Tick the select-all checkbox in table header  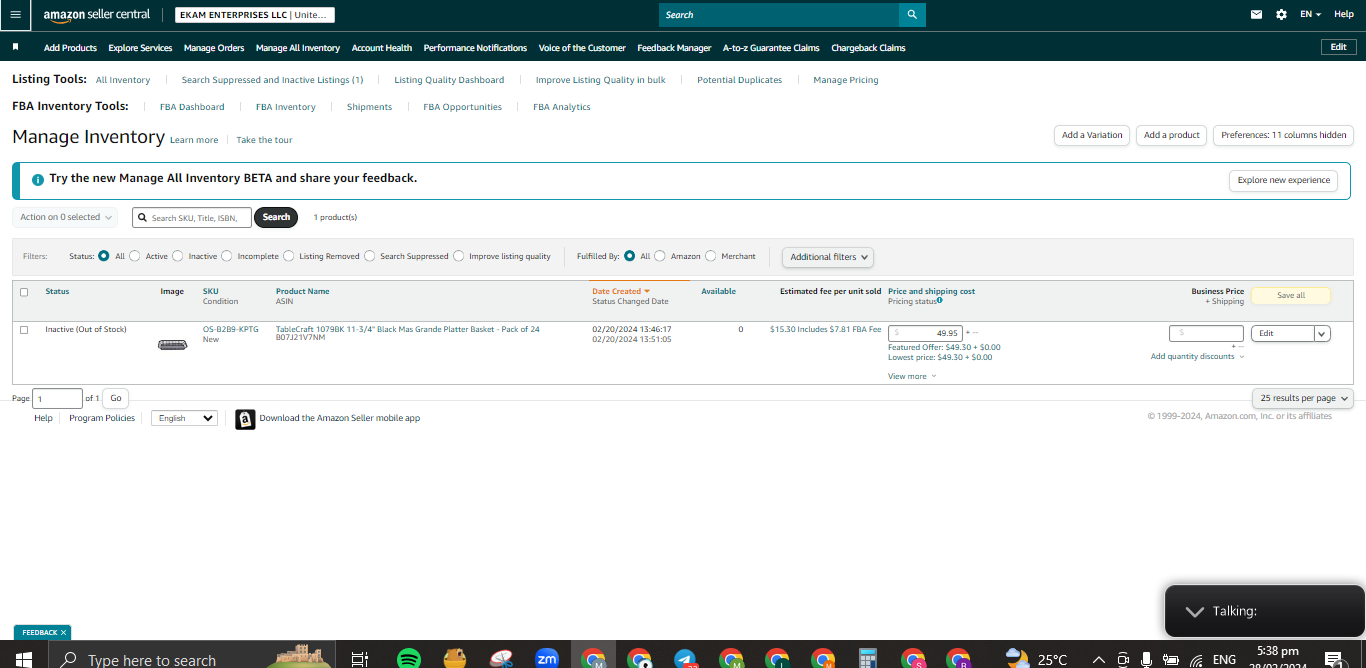point(24,292)
